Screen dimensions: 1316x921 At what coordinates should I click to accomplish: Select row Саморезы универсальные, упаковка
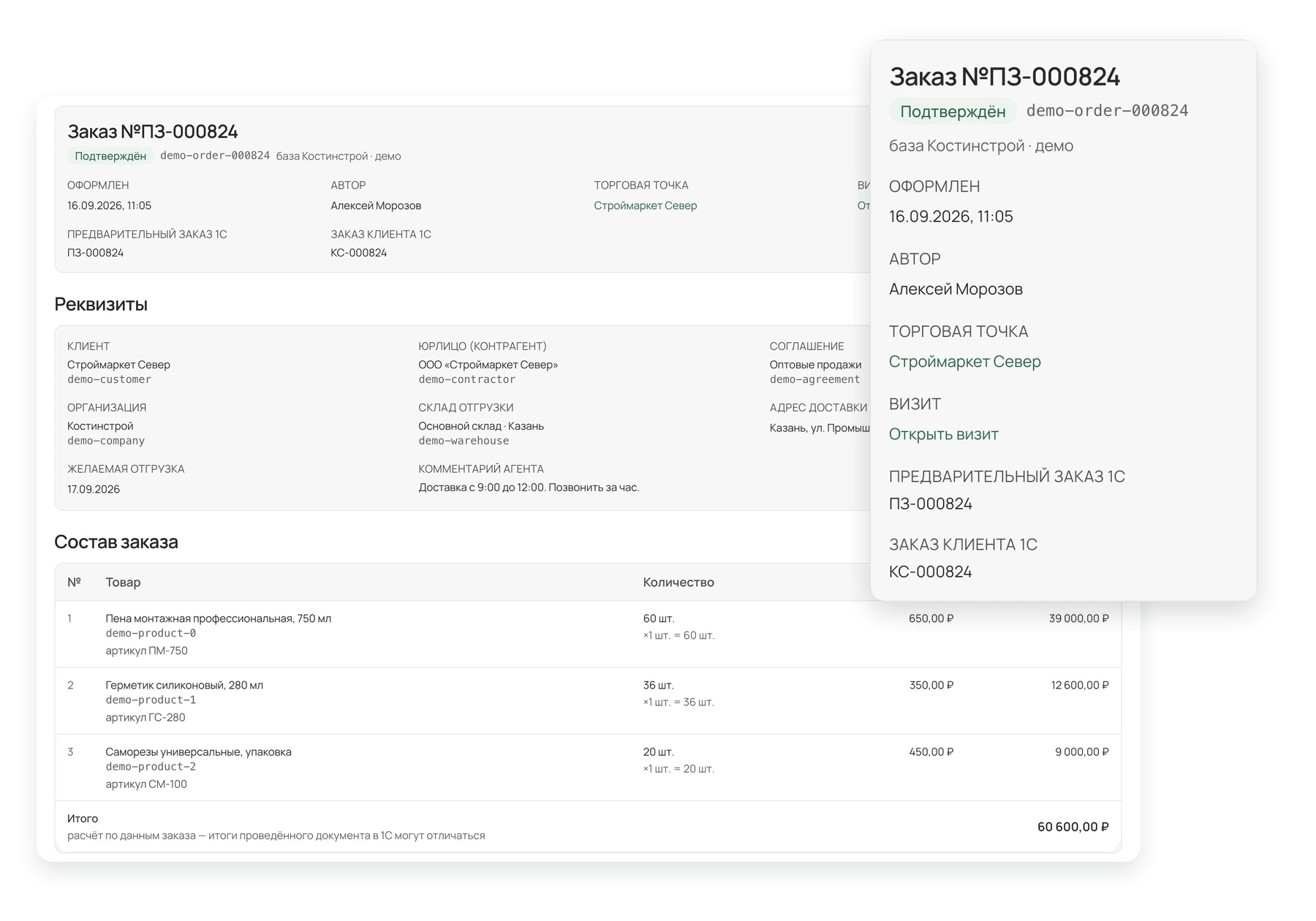[588, 767]
